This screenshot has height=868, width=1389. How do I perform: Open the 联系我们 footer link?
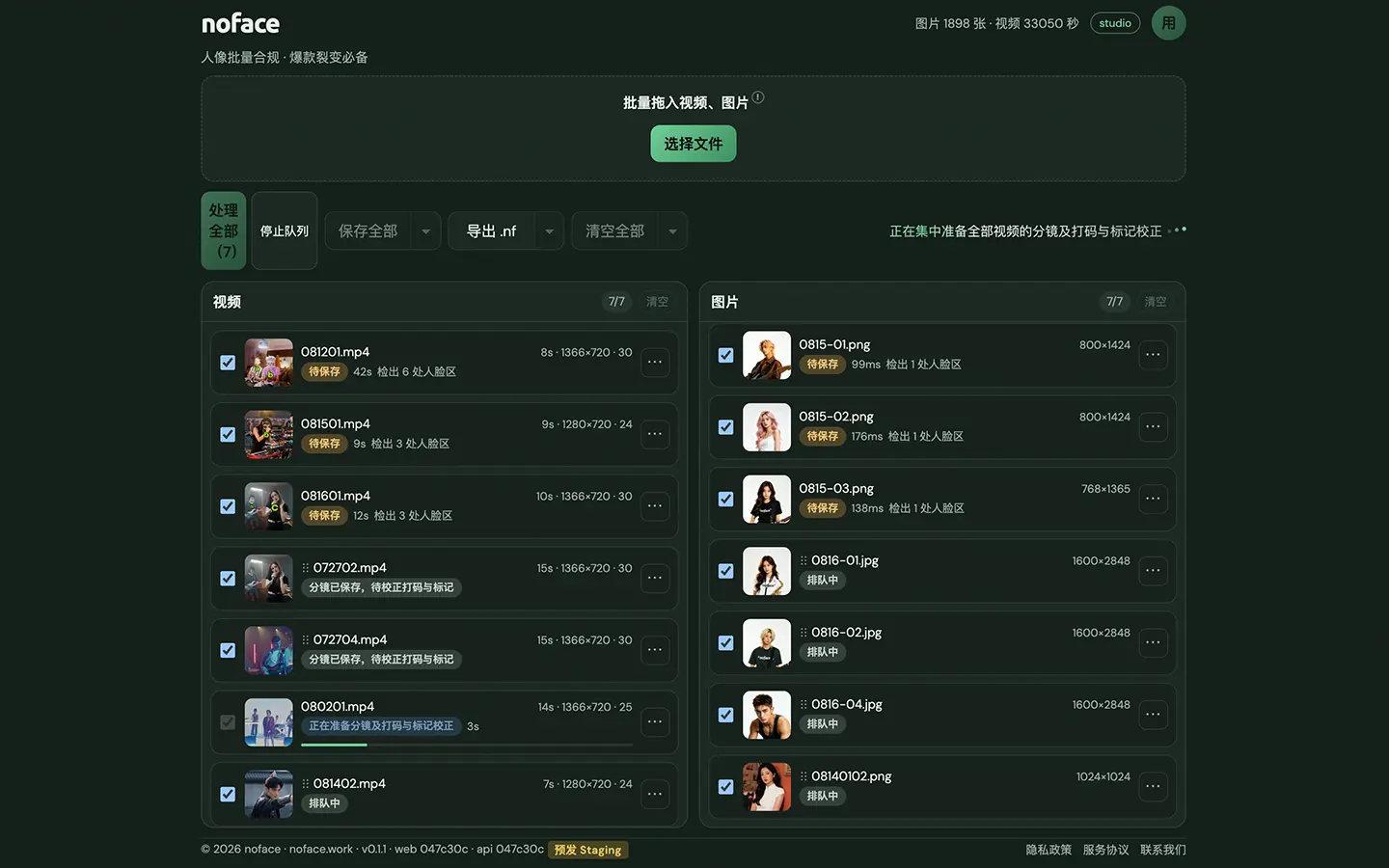click(1163, 850)
